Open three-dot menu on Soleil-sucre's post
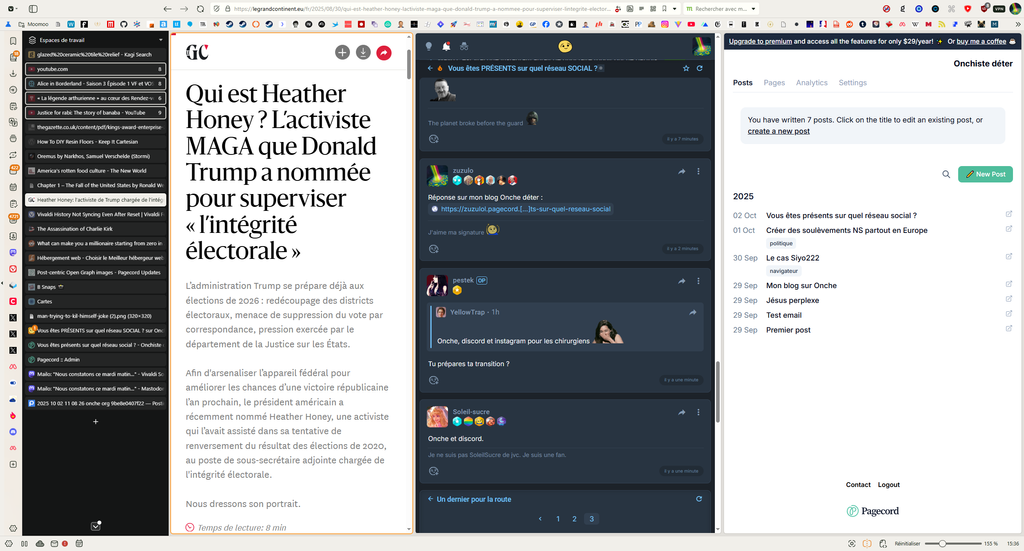Image resolution: width=1024 pixels, height=551 pixels. click(x=698, y=412)
